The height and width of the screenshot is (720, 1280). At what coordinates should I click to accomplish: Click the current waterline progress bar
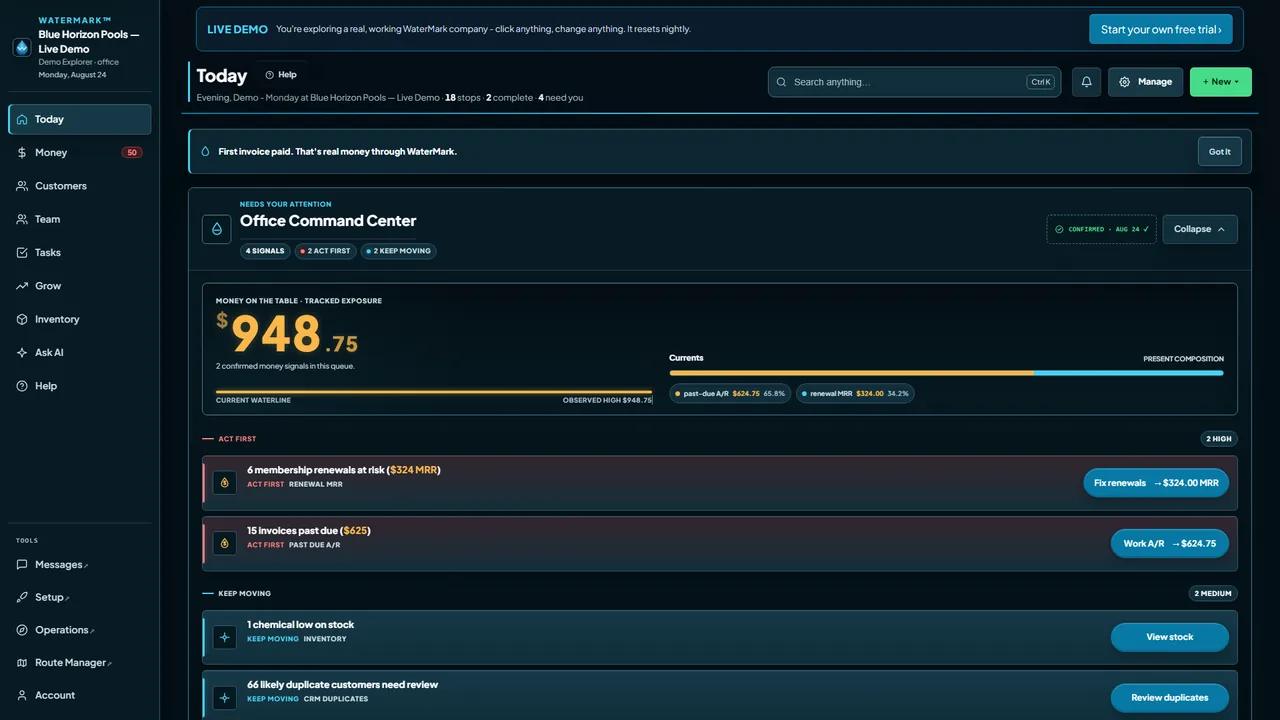tap(434, 392)
